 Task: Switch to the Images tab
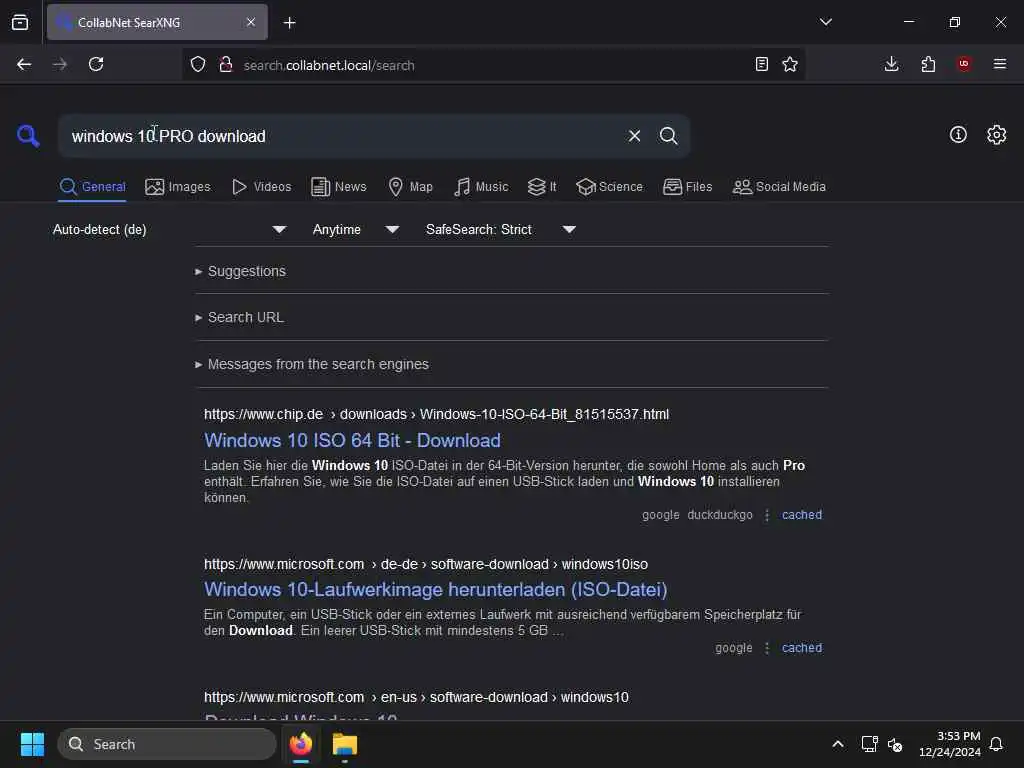[x=178, y=187]
